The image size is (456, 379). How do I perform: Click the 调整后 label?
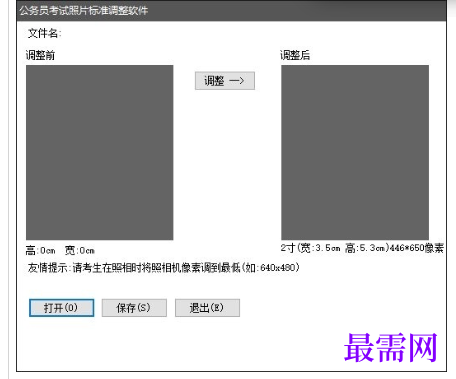pos(295,55)
